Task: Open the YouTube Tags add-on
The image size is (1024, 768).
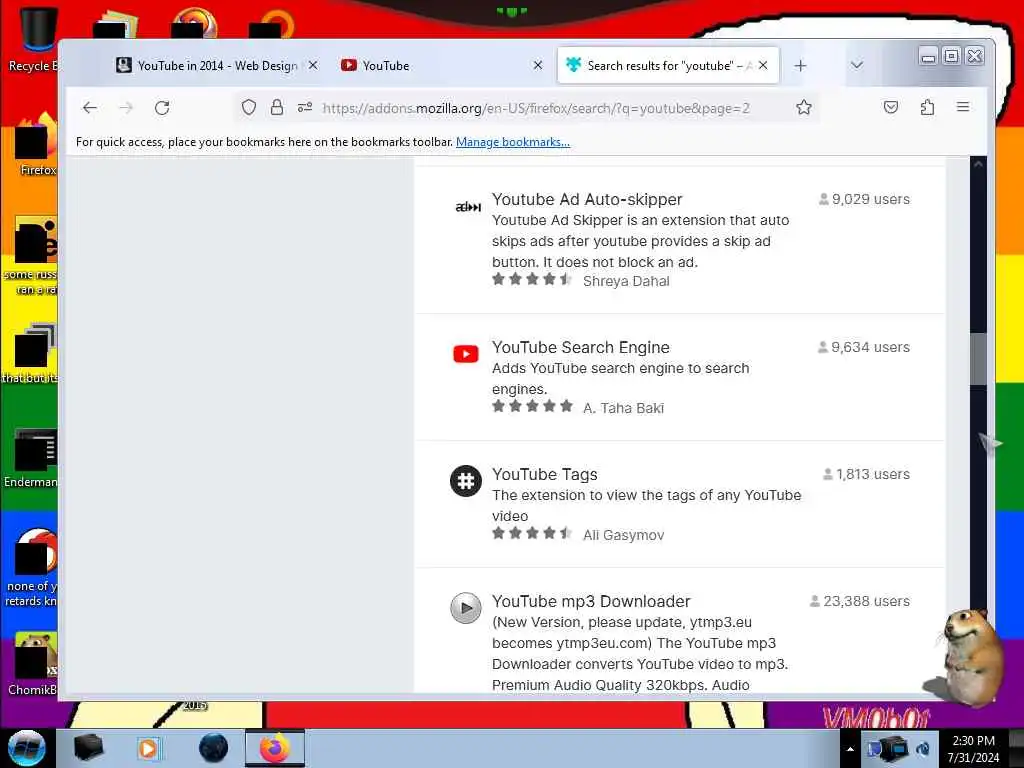Action: tap(545, 474)
